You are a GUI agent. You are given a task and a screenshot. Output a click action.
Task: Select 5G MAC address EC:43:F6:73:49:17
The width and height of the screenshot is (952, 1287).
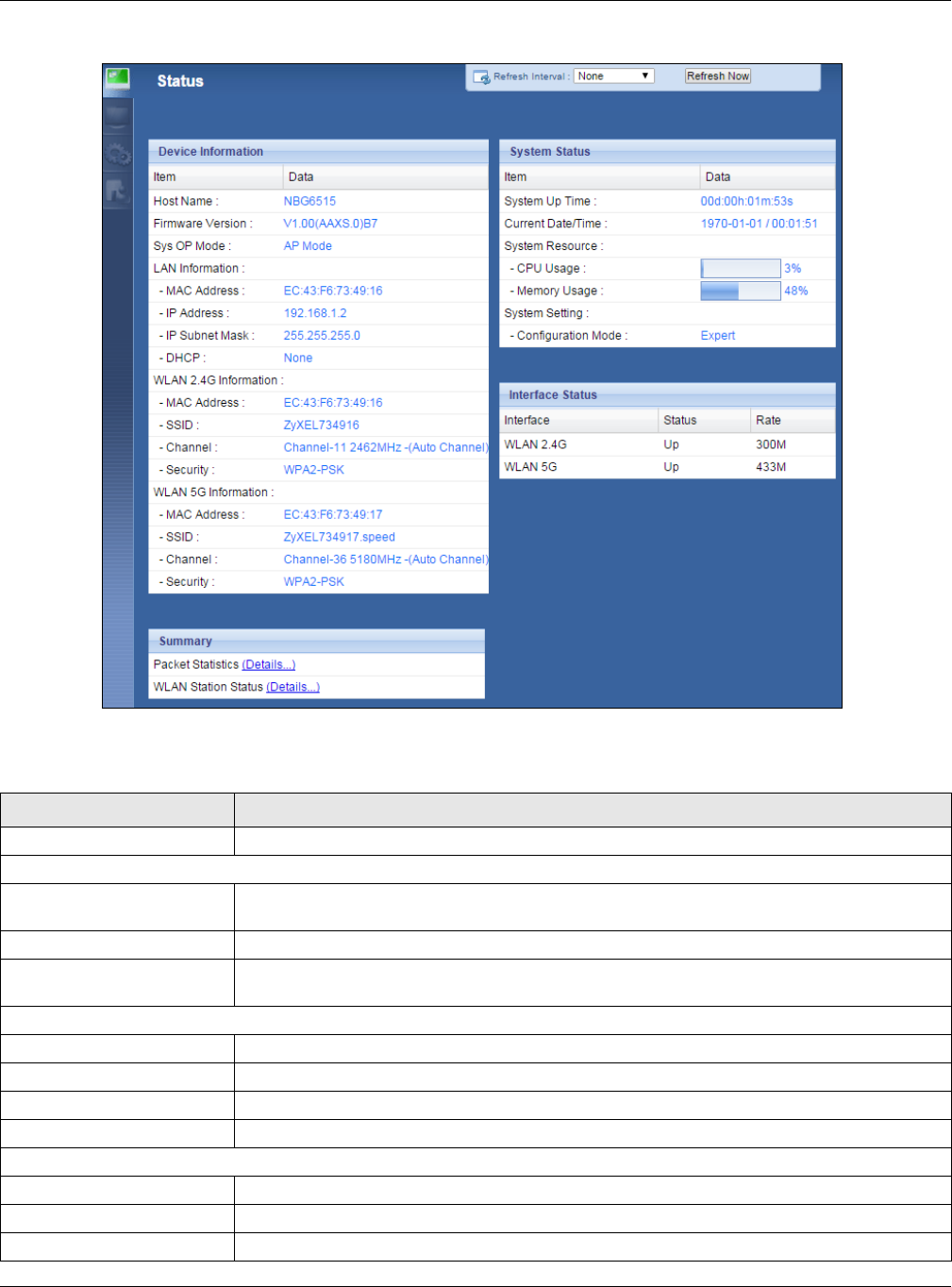333,515
